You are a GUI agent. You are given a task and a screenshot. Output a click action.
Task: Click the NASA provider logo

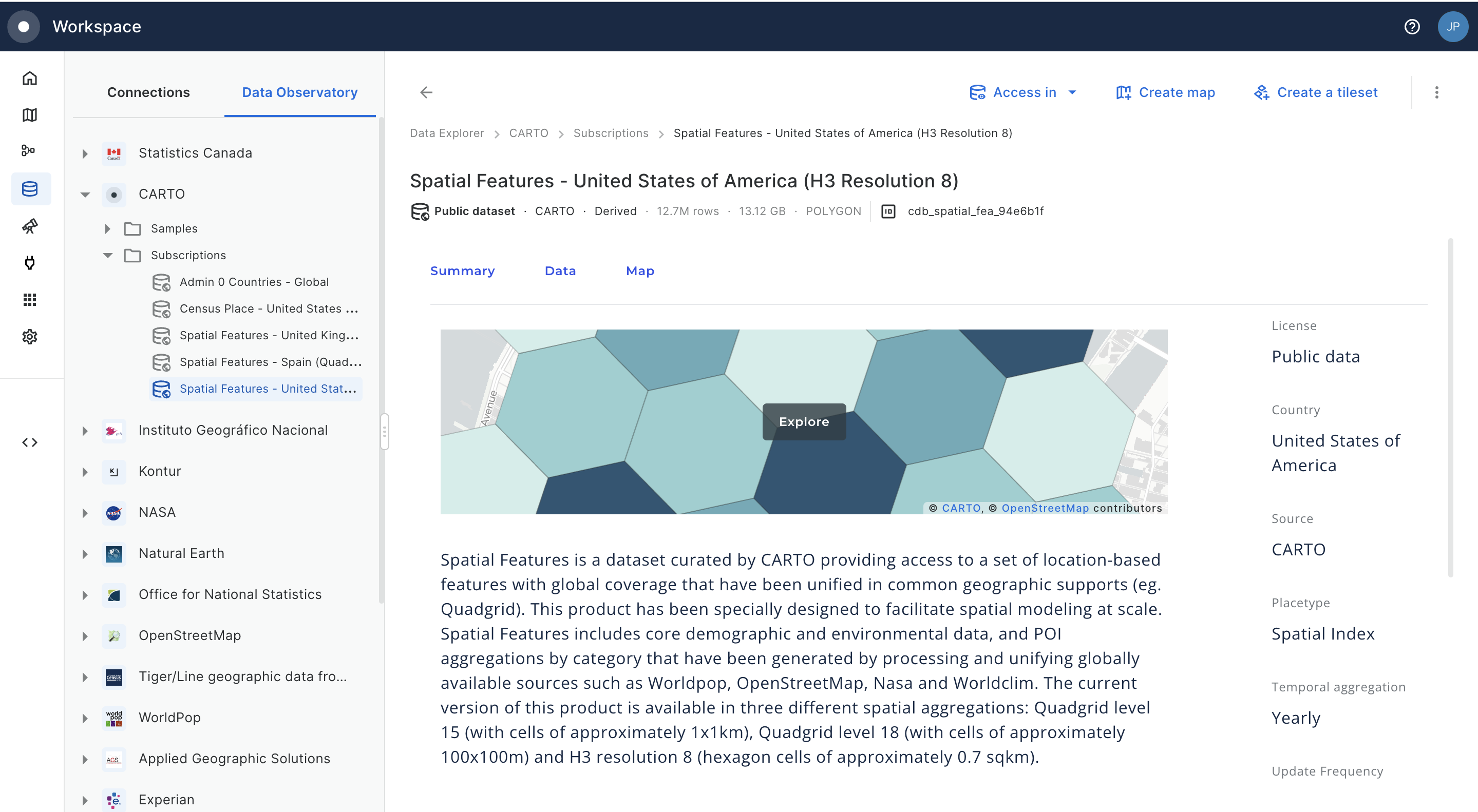(113, 513)
